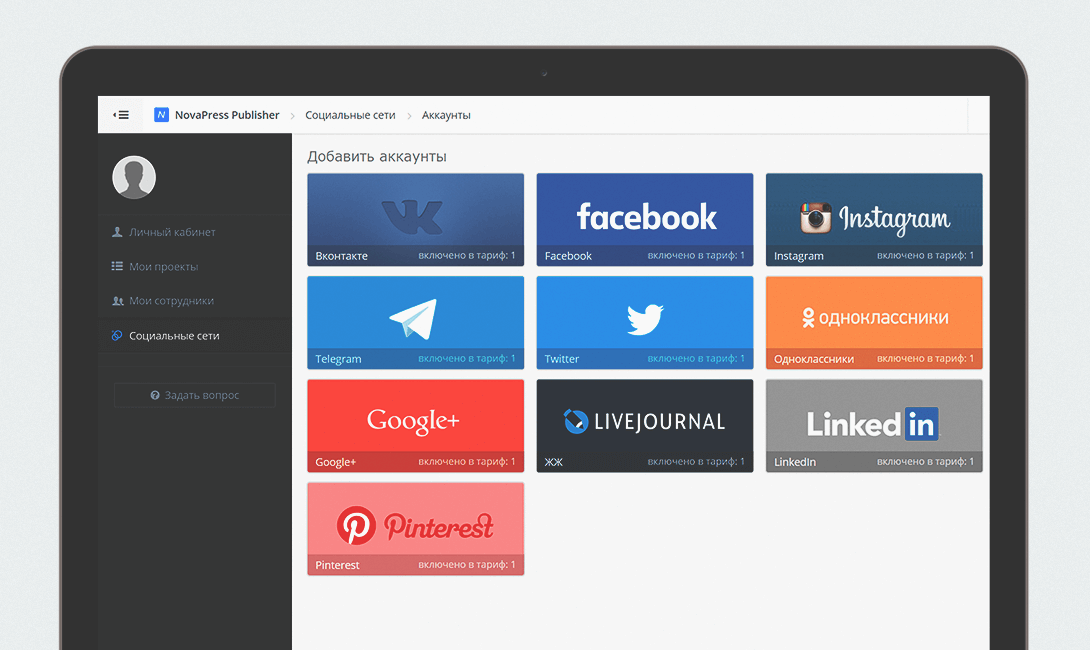
Task: Collapse sidebar with hamburger menu icon
Action: [121, 115]
